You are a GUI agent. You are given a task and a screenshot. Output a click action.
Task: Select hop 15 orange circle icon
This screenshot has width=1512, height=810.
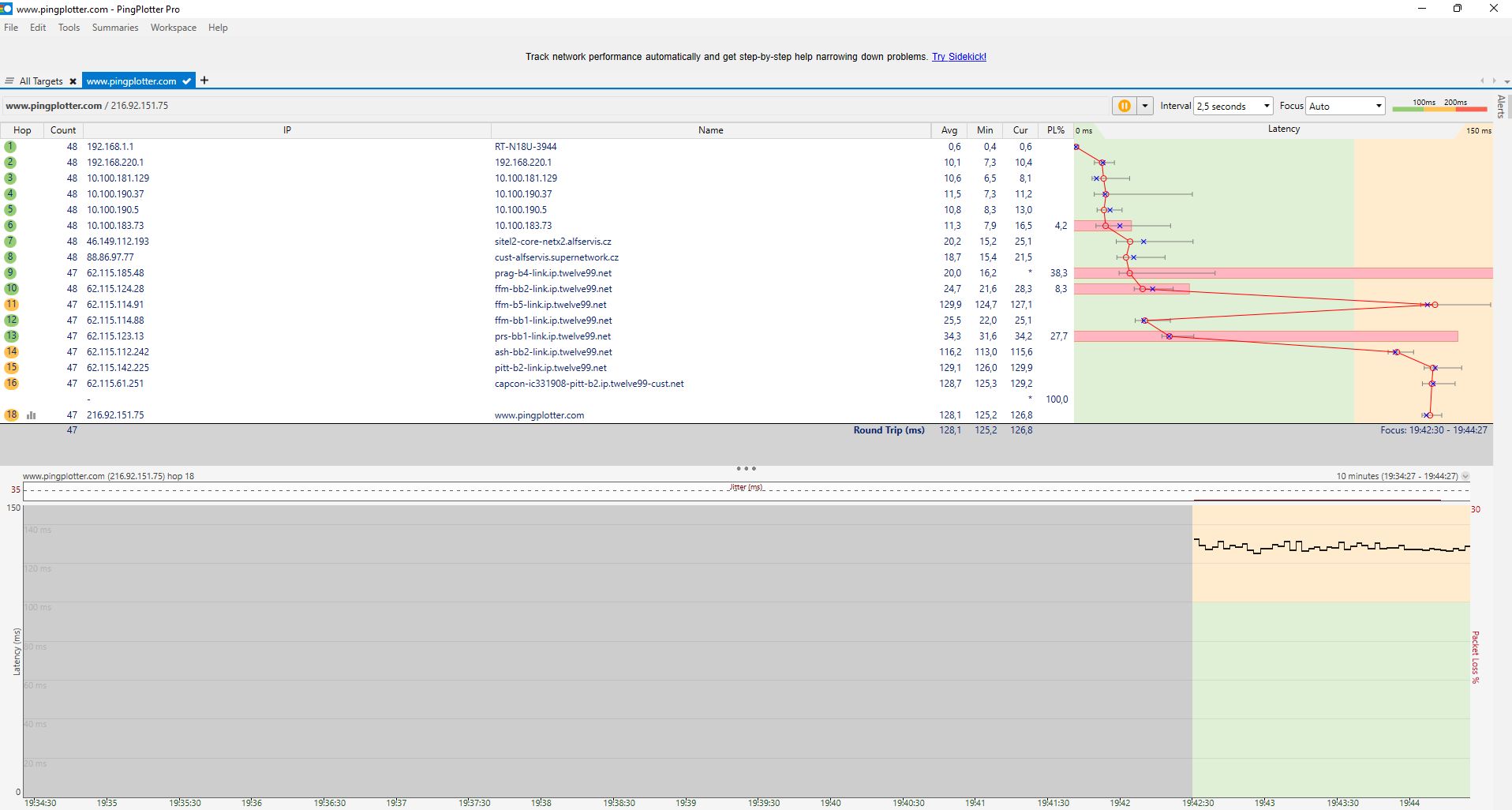pos(11,368)
